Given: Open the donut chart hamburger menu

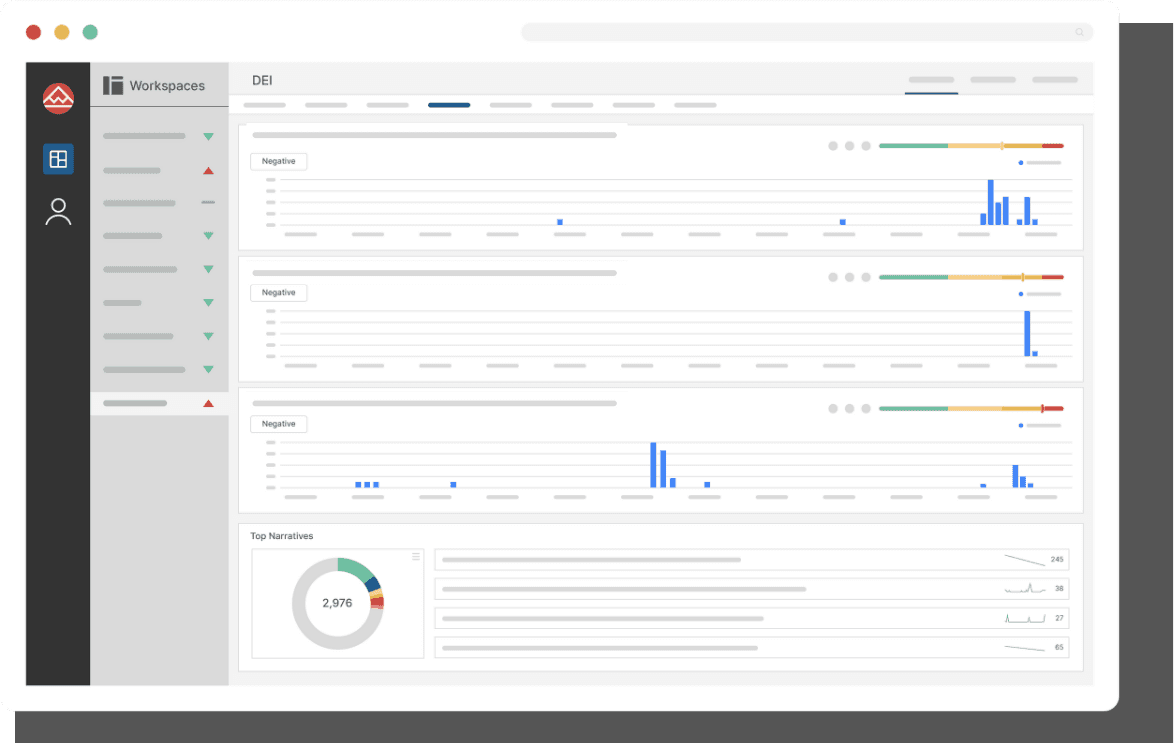Looking at the screenshot, I should coord(416,556).
